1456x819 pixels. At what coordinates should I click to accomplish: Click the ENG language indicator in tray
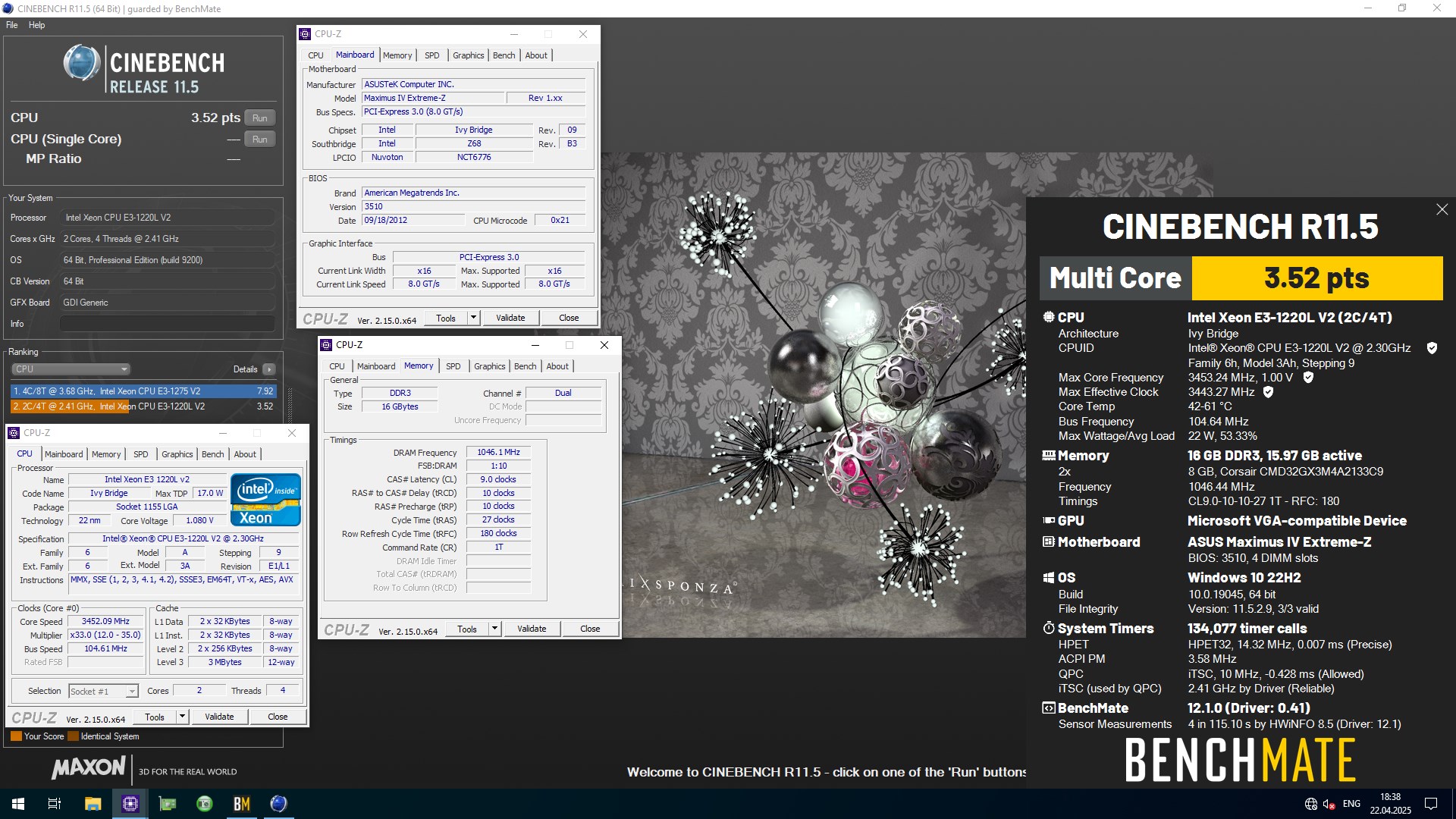click(x=1351, y=804)
